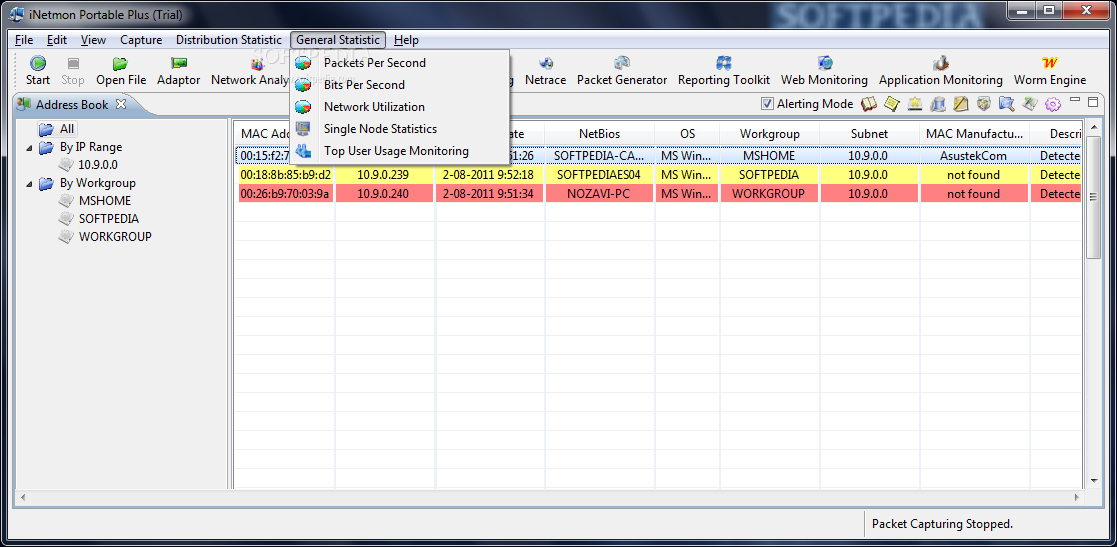1117x547 pixels.
Task: Choose Network Utilization menu entry
Action: pyautogui.click(x=399, y=107)
